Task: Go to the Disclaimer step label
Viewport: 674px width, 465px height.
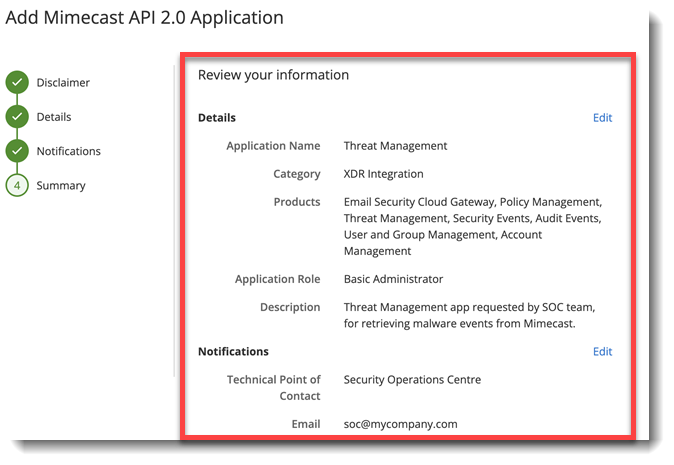Action: (63, 82)
